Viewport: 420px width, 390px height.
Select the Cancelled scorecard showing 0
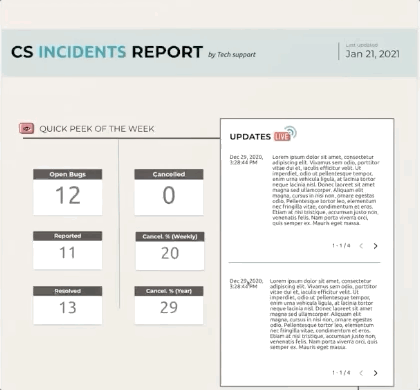tap(169, 192)
